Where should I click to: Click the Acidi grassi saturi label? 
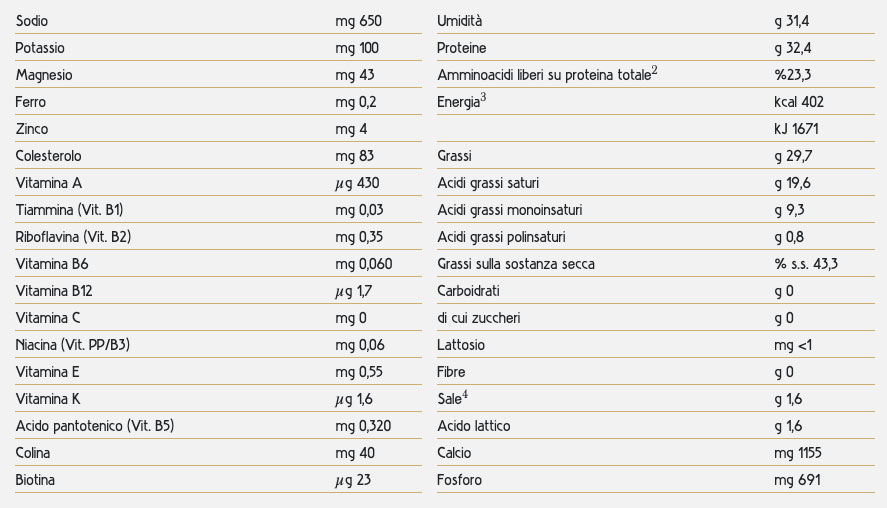tap(488, 183)
